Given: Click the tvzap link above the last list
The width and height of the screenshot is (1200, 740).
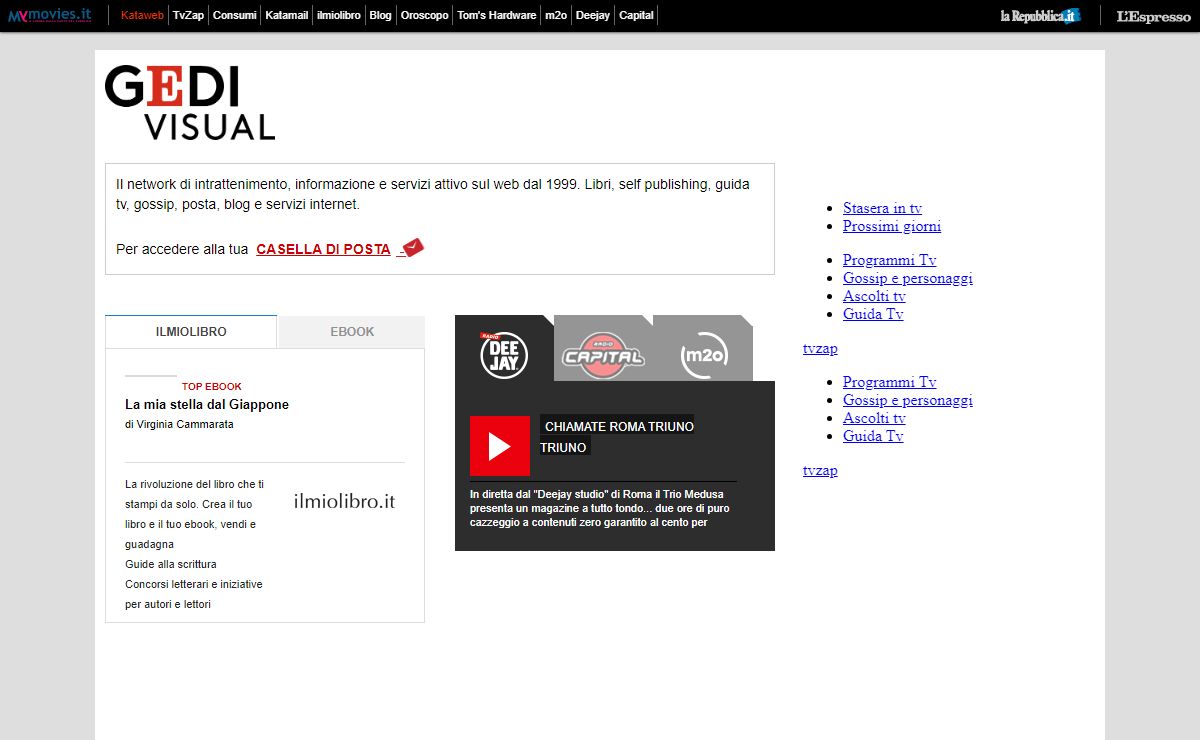Looking at the screenshot, I should pos(820,348).
